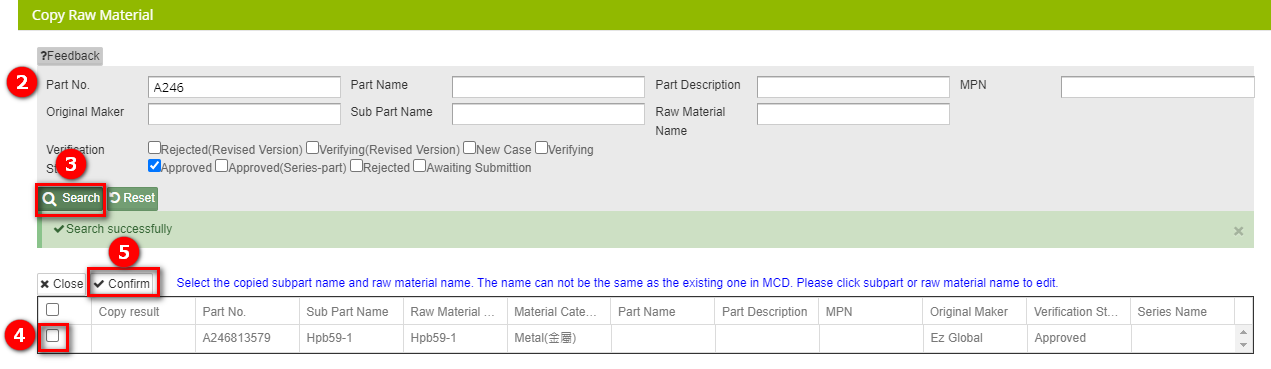The width and height of the screenshot is (1271, 369).
Task: Click the Approved cell in results row
Action: coord(1079,338)
